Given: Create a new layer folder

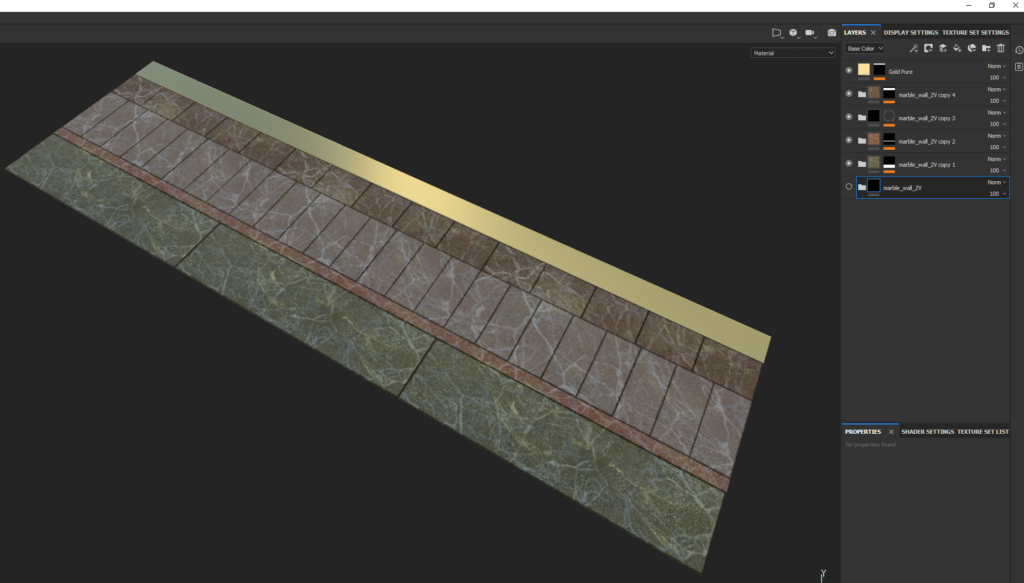Looking at the screenshot, I should [986, 48].
